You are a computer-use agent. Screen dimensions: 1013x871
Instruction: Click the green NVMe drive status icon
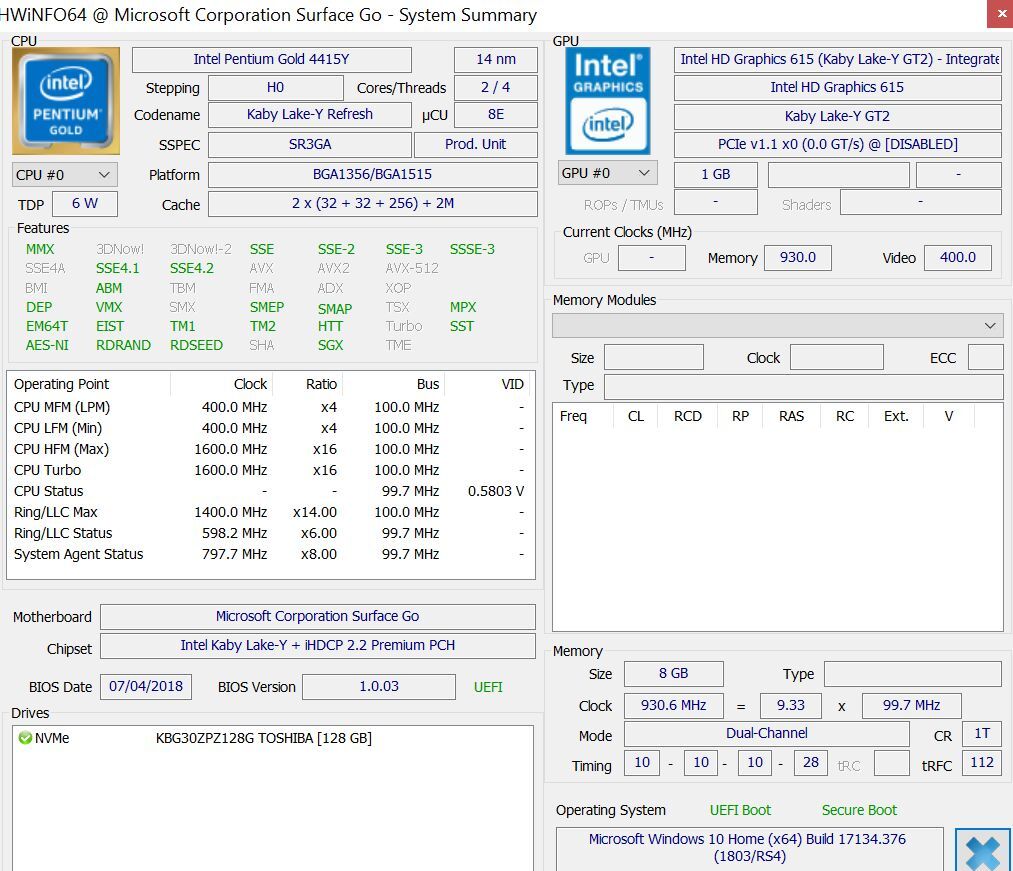pos(25,739)
